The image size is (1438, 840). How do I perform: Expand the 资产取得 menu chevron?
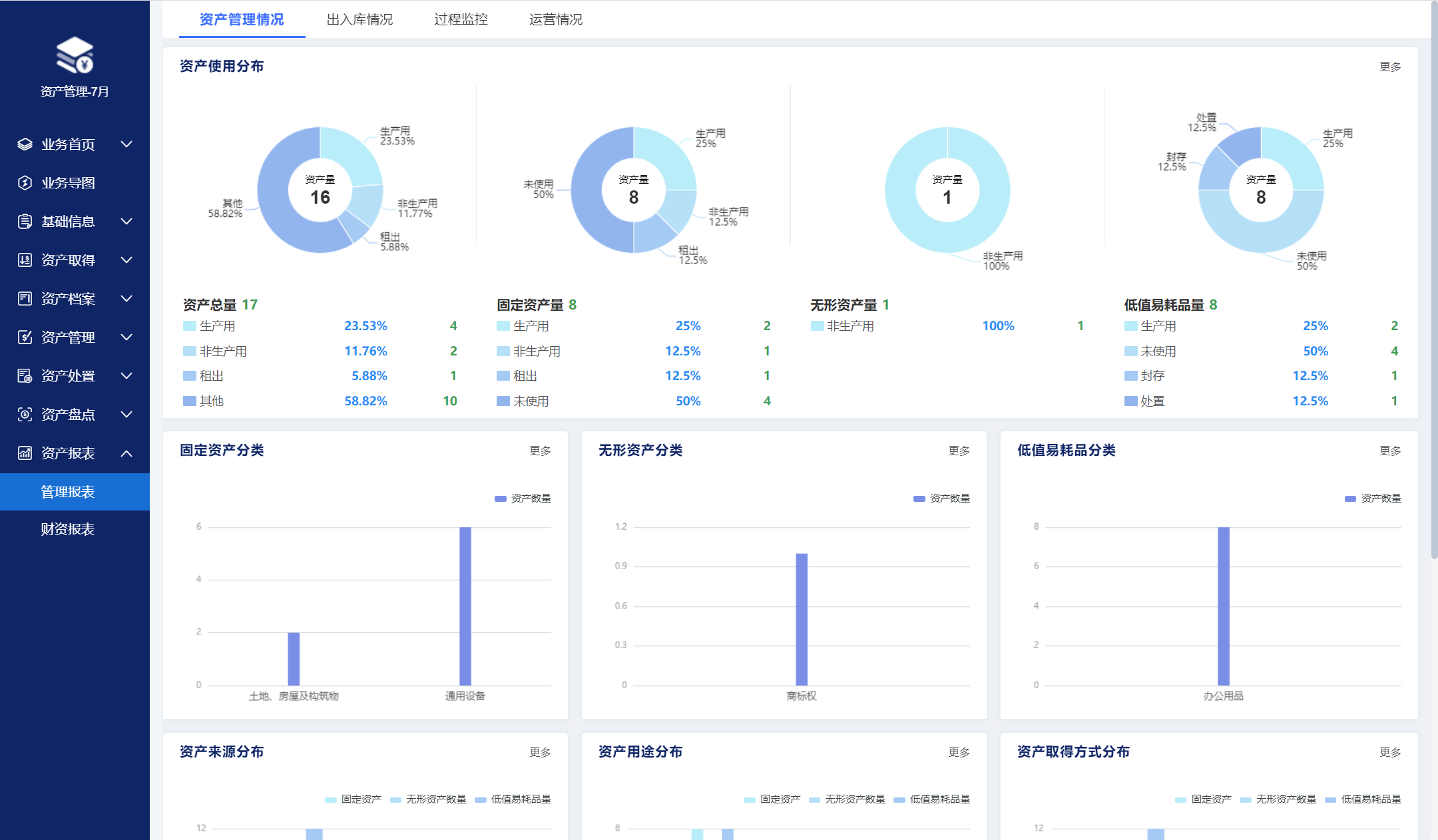click(x=126, y=260)
